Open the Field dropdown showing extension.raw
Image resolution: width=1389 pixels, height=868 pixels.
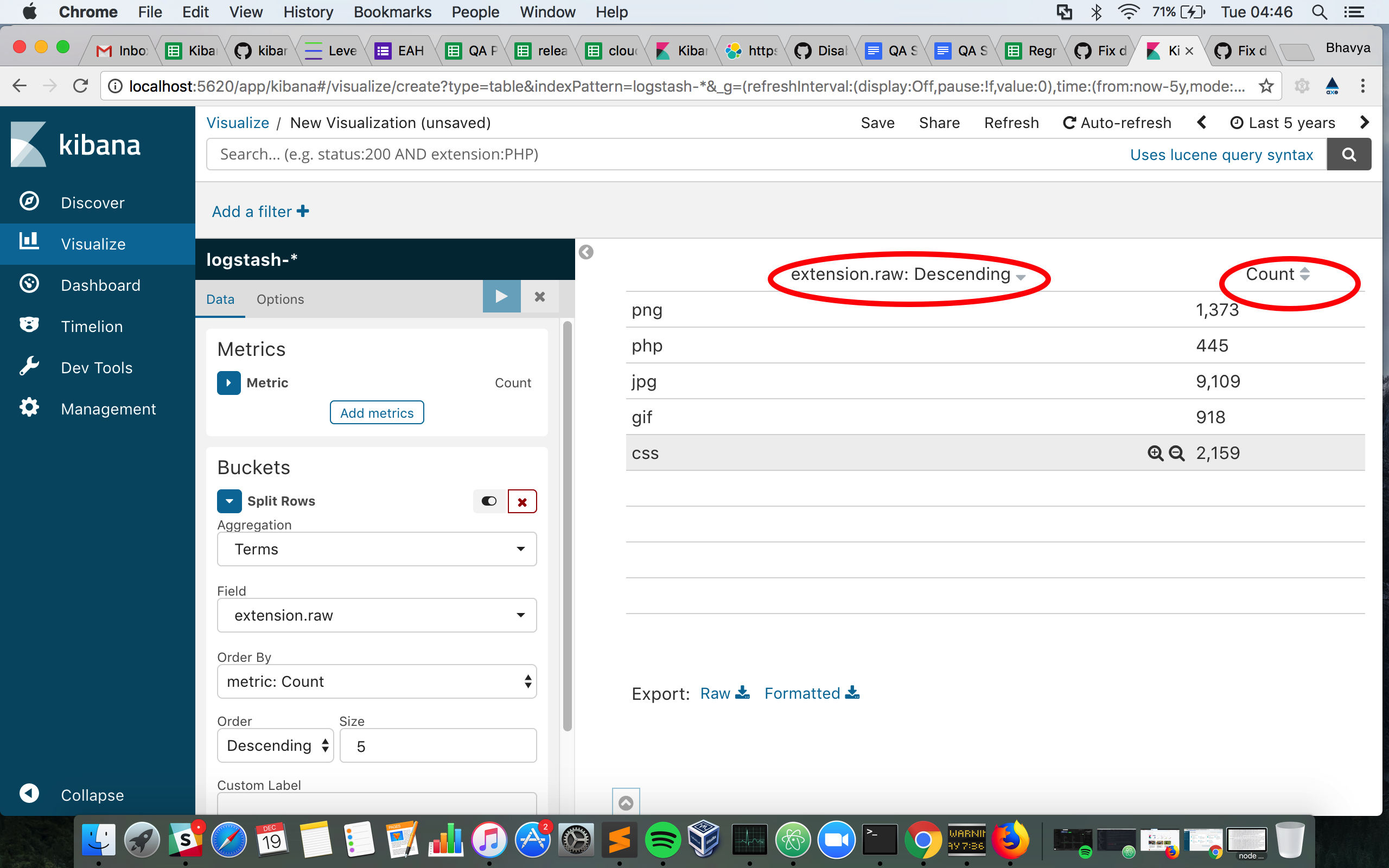point(376,615)
